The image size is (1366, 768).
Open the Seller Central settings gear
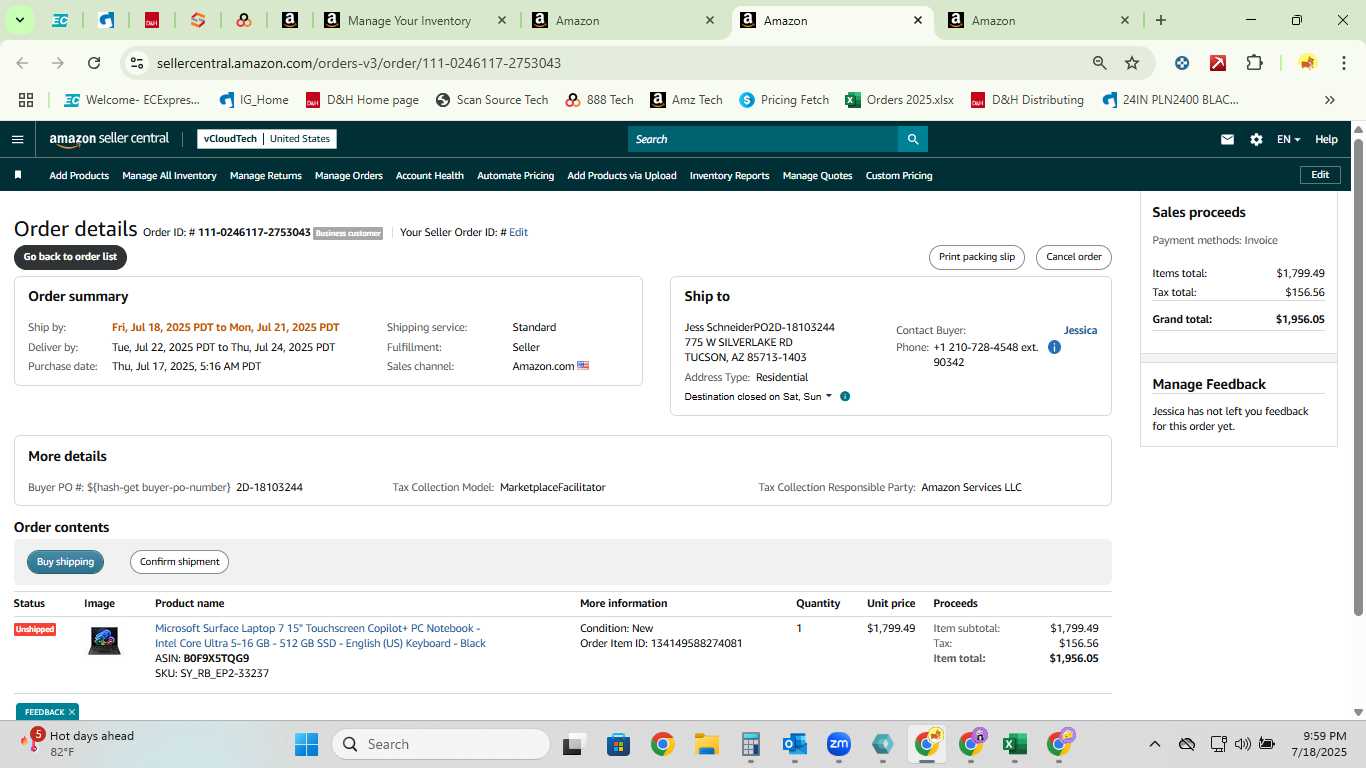click(x=1256, y=139)
